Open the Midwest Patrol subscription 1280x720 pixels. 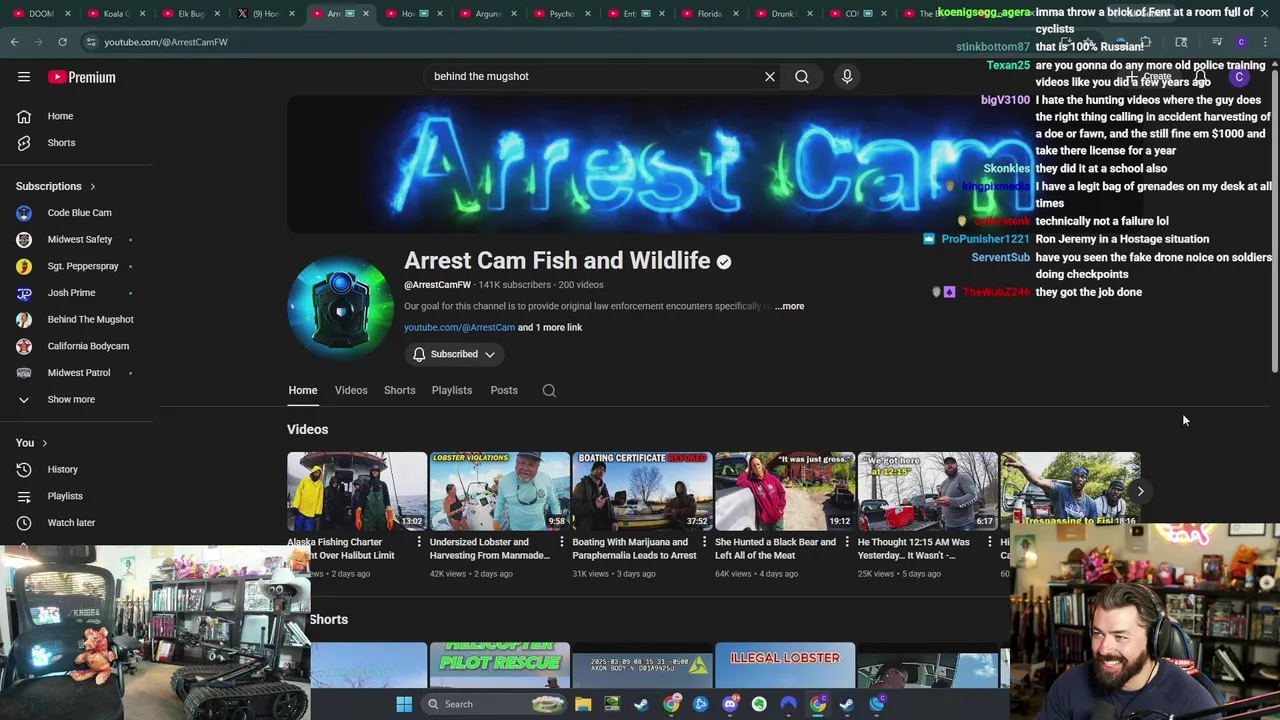78,373
